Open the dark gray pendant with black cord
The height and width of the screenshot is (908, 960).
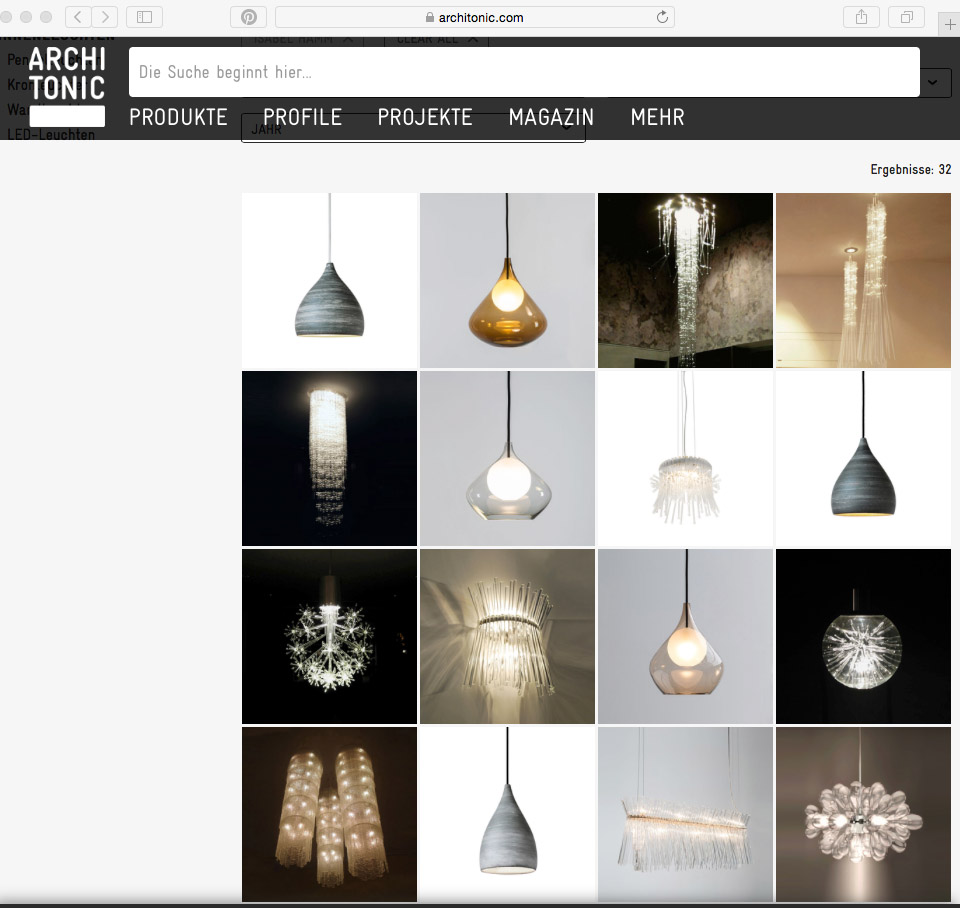(863, 459)
